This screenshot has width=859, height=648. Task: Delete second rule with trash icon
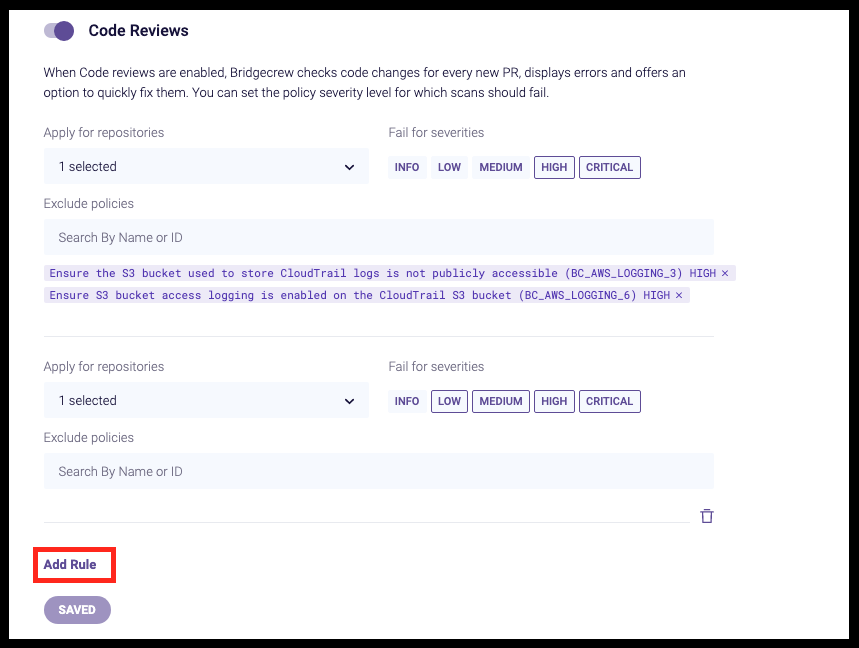click(x=707, y=516)
